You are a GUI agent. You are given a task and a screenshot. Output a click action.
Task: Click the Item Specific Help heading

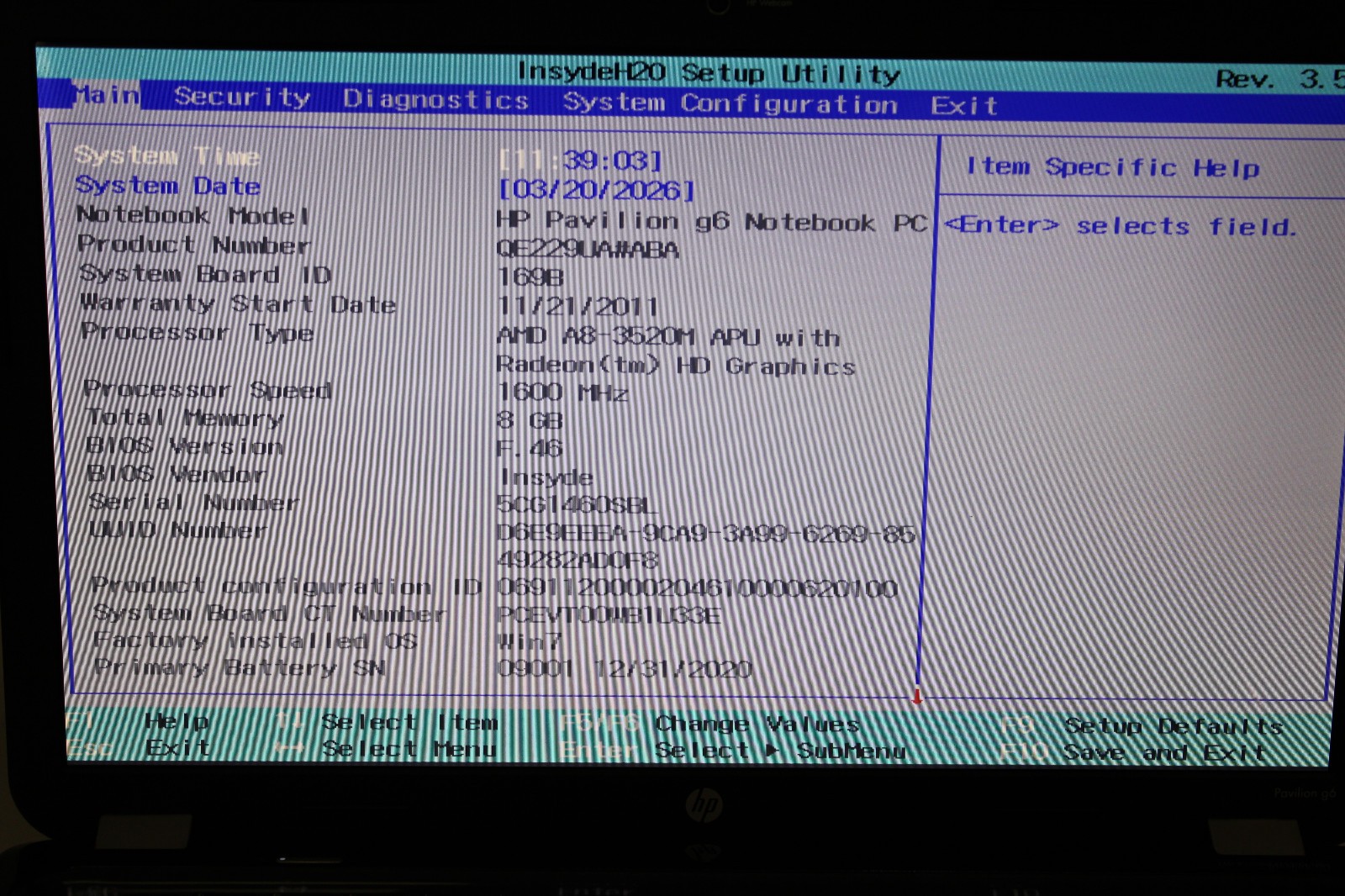point(1113,166)
